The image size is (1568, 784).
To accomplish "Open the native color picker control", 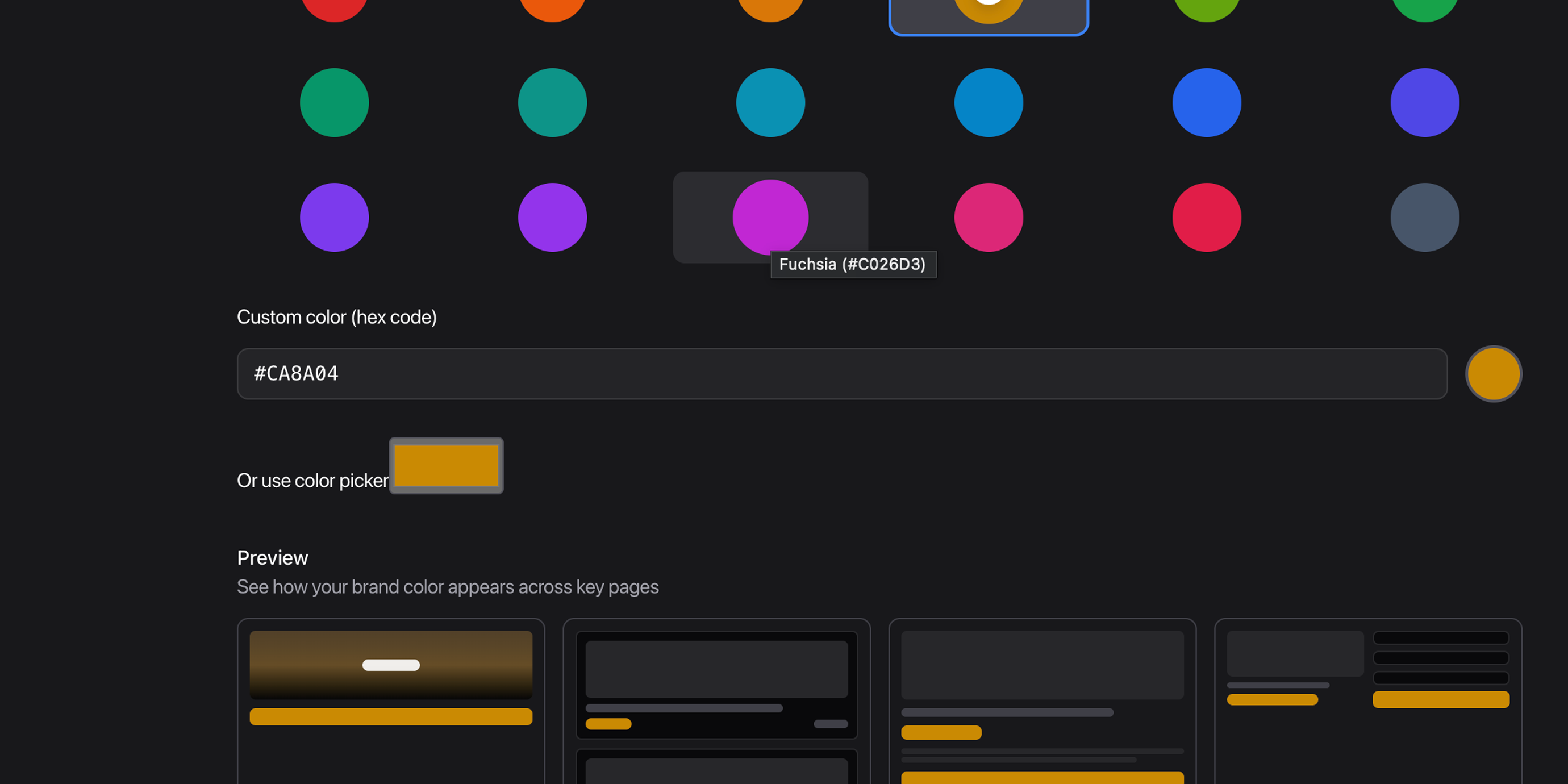I will (x=446, y=466).
